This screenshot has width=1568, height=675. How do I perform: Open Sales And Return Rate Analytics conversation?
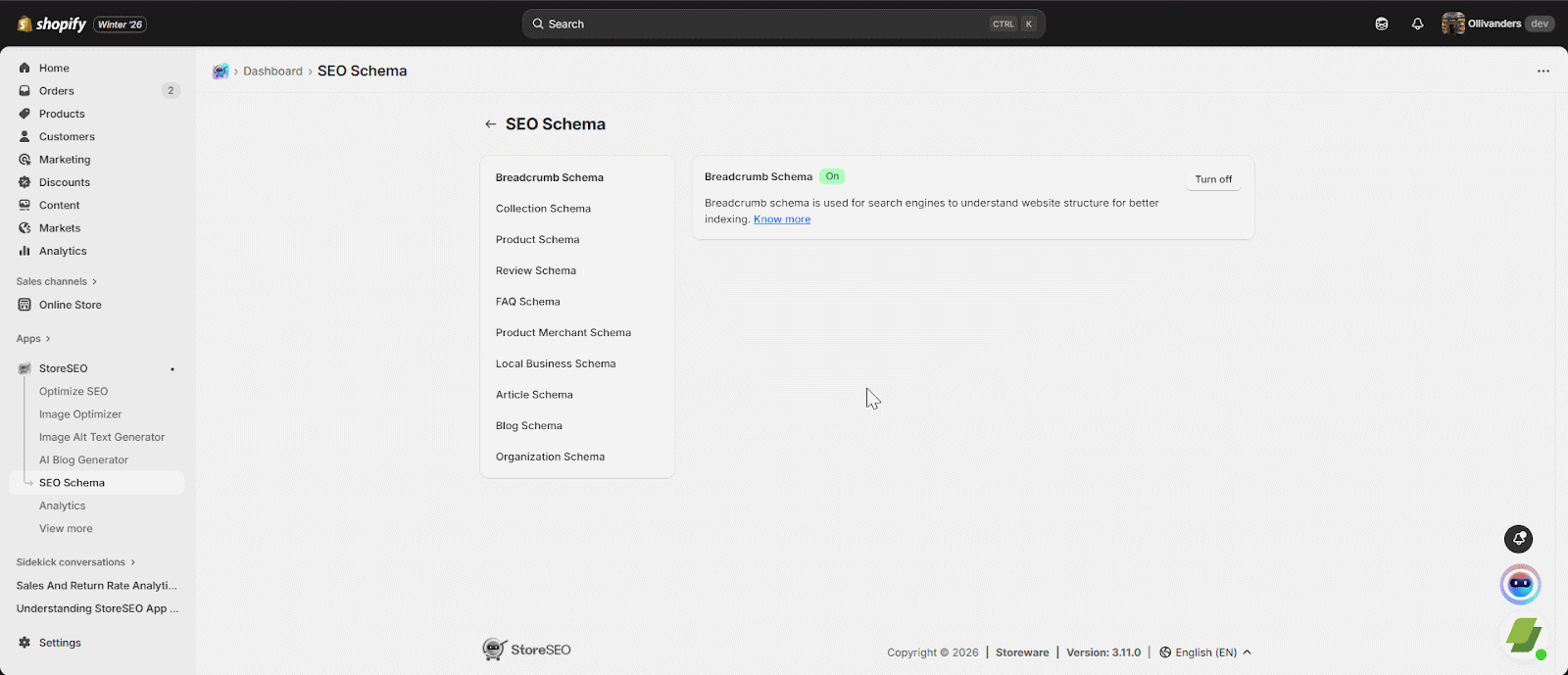point(97,586)
